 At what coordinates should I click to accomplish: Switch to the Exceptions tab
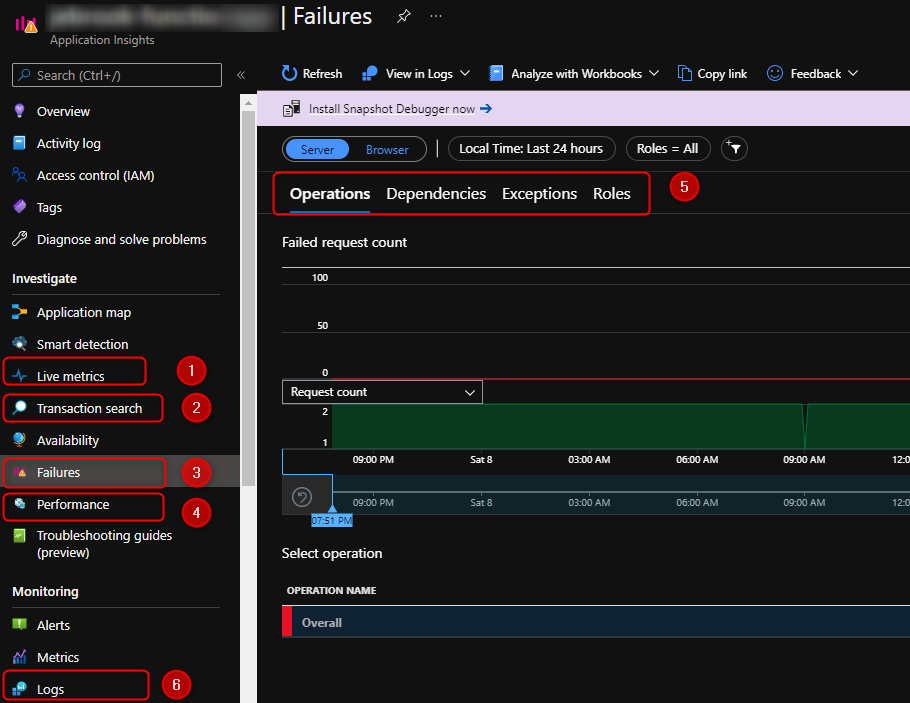tap(539, 194)
